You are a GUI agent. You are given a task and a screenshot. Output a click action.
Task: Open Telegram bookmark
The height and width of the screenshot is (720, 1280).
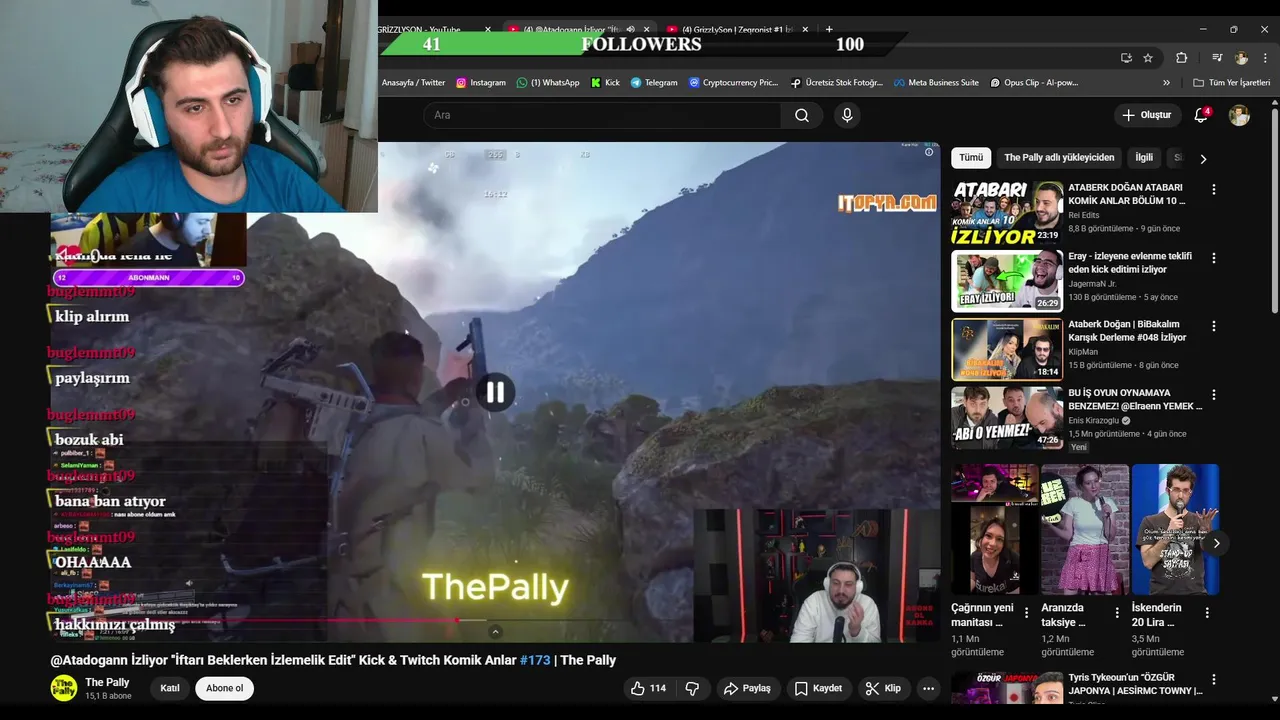654,83
